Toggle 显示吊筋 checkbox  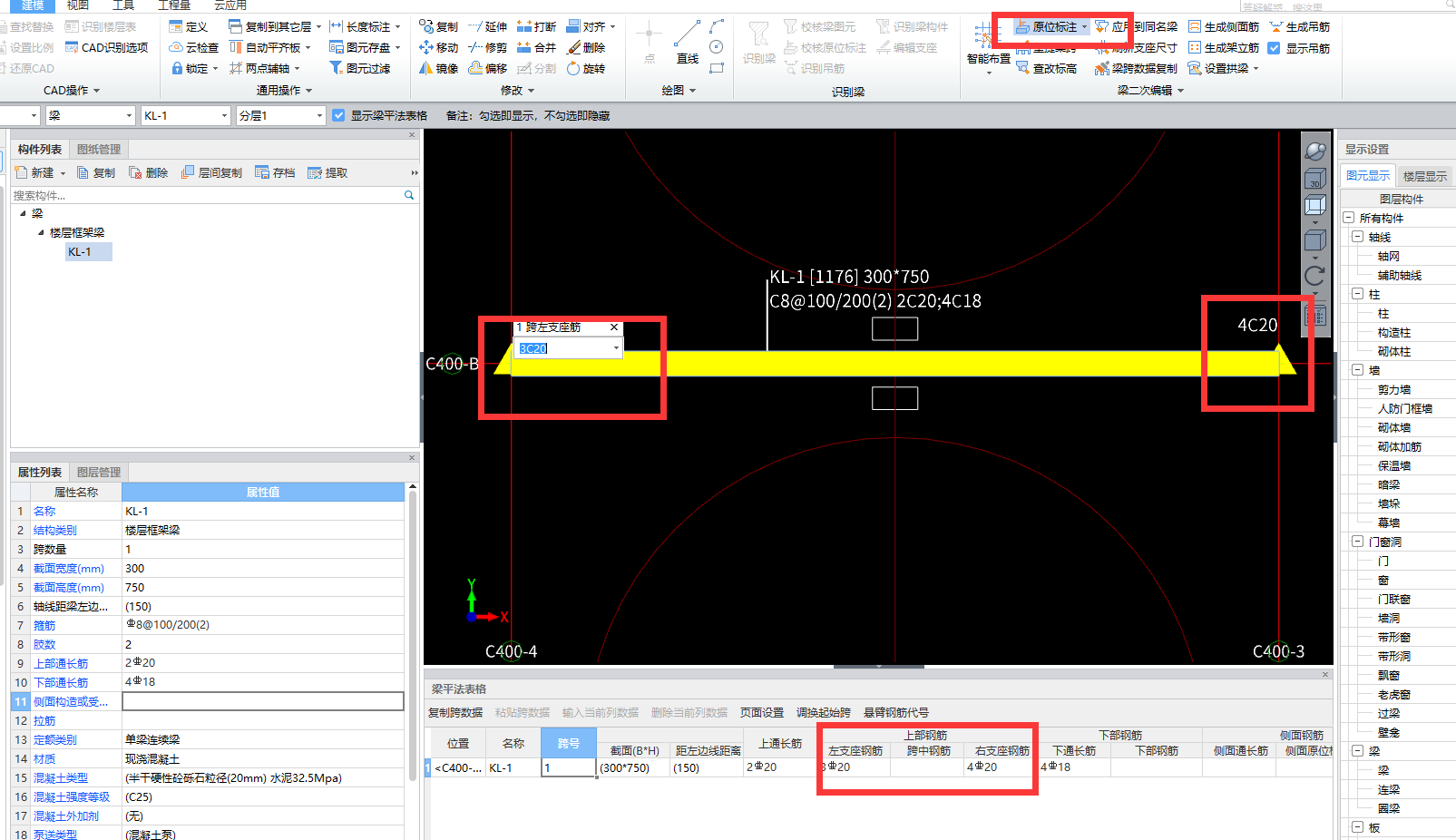[1274, 48]
